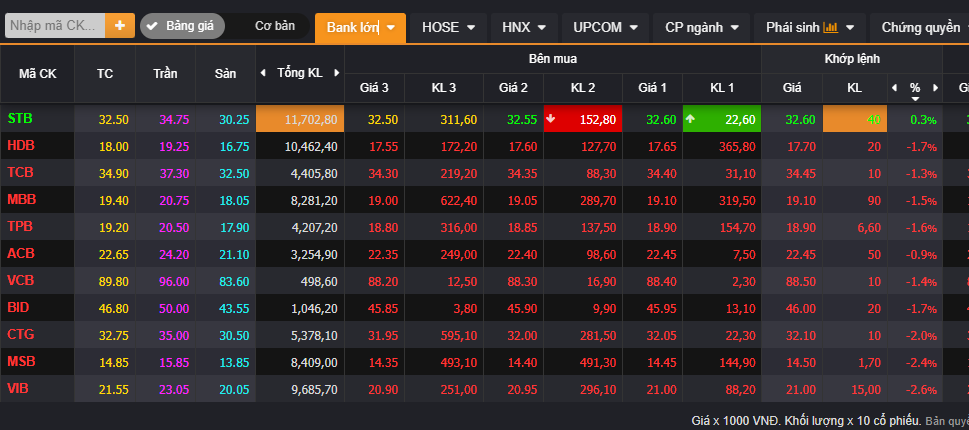The height and width of the screenshot is (430, 969).
Task: Open the HNX exchange dropdown
Action: pos(525,27)
